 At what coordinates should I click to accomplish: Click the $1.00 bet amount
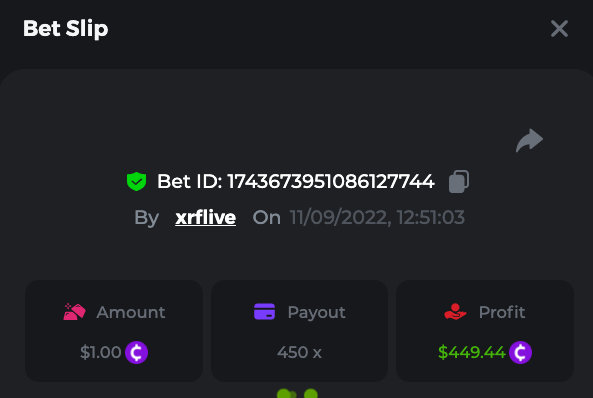pos(101,353)
